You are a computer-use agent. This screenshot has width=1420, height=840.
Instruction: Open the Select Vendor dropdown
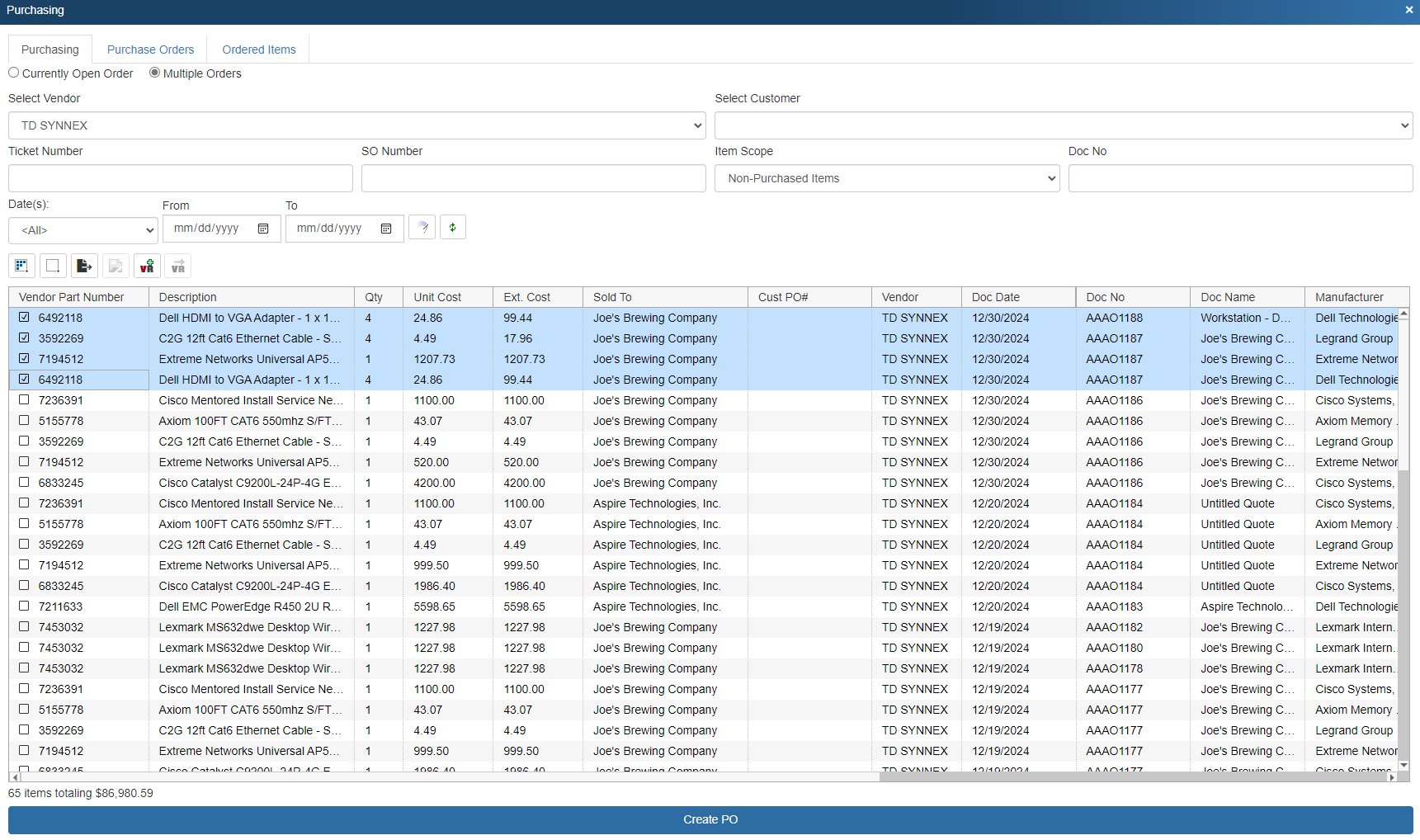click(356, 125)
